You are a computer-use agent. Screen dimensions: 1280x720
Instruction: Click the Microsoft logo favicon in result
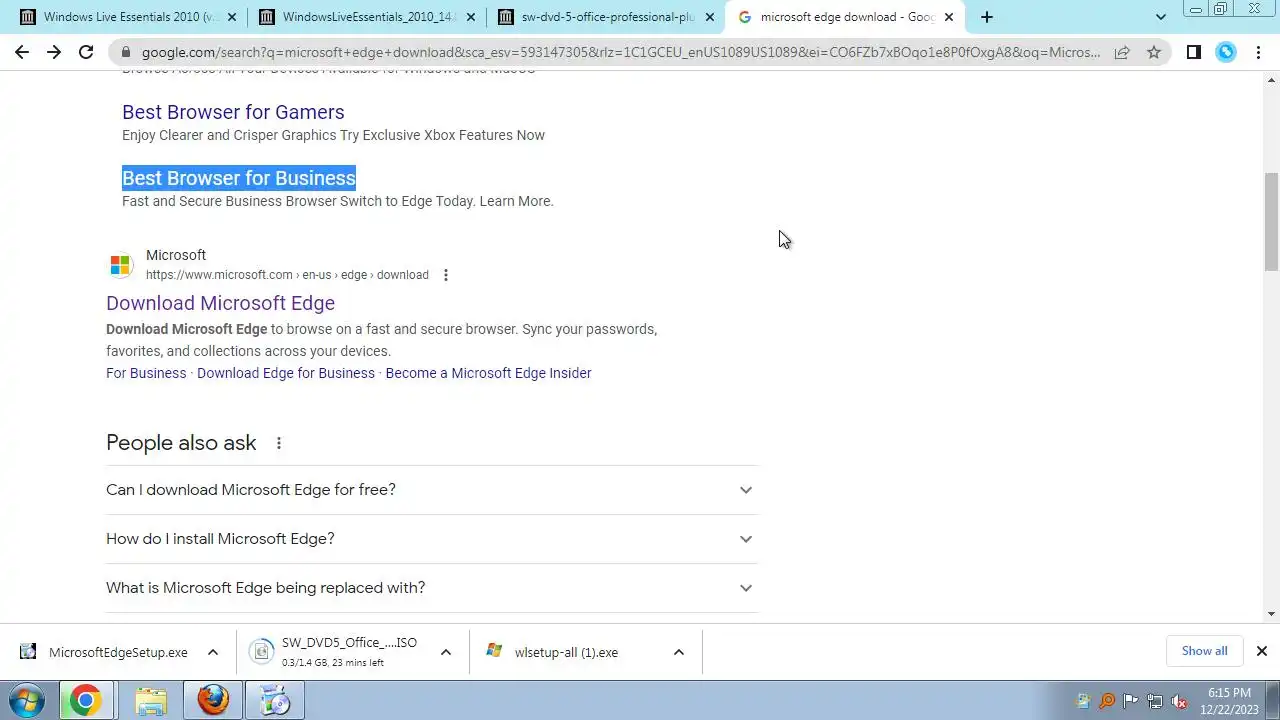120,265
